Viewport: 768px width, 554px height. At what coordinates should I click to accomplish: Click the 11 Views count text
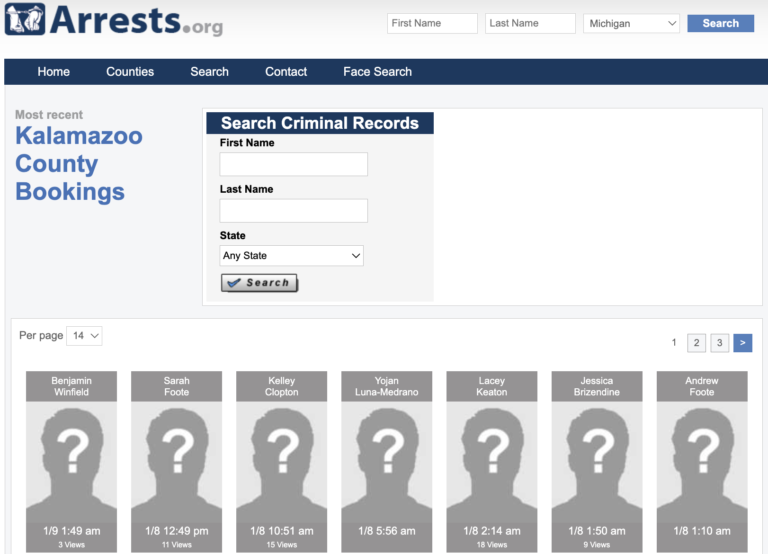pyautogui.click(x=176, y=545)
